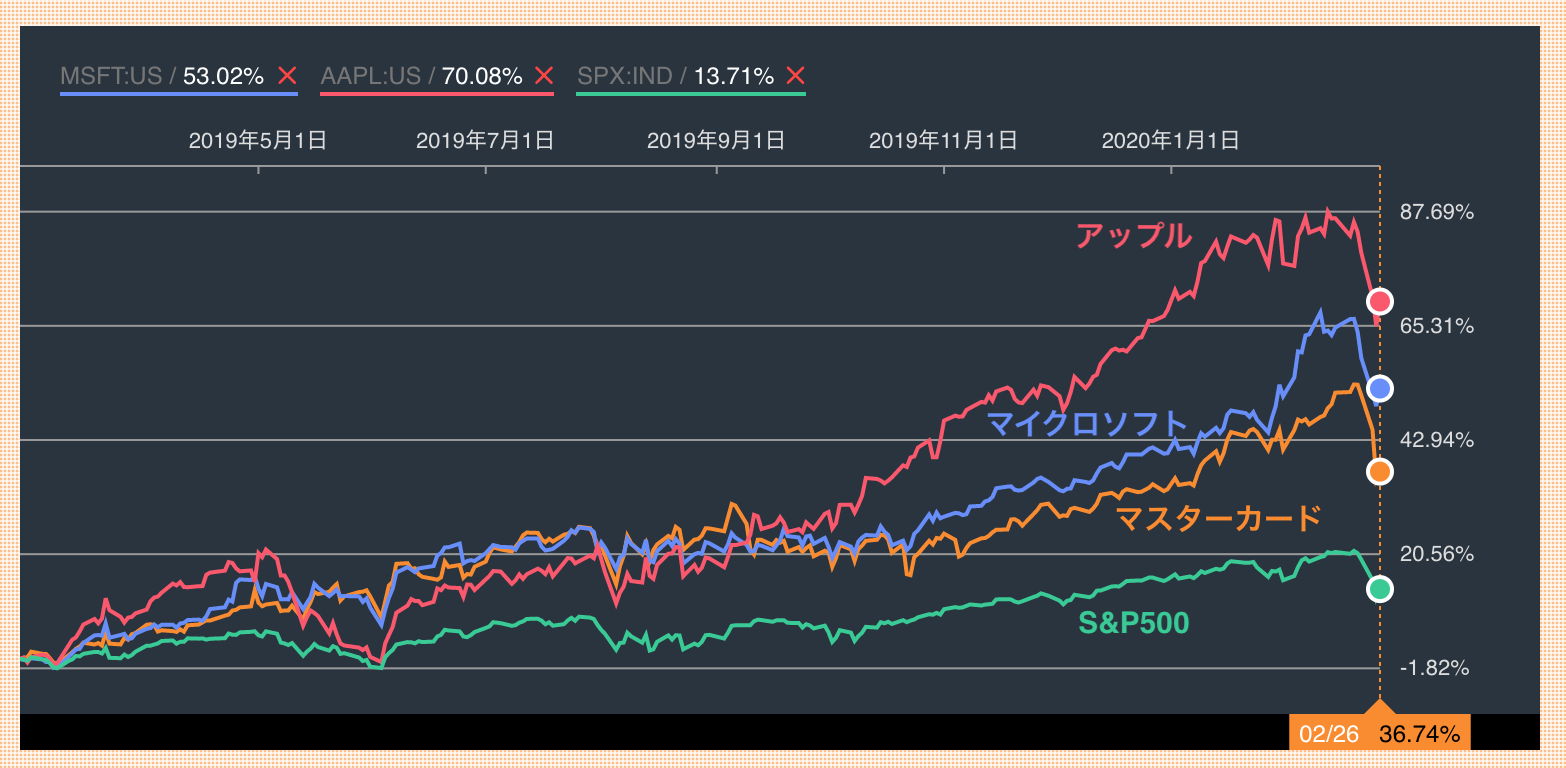Remove AAPL:US series with its red X
The image size is (1566, 768).
(x=544, y=76)
